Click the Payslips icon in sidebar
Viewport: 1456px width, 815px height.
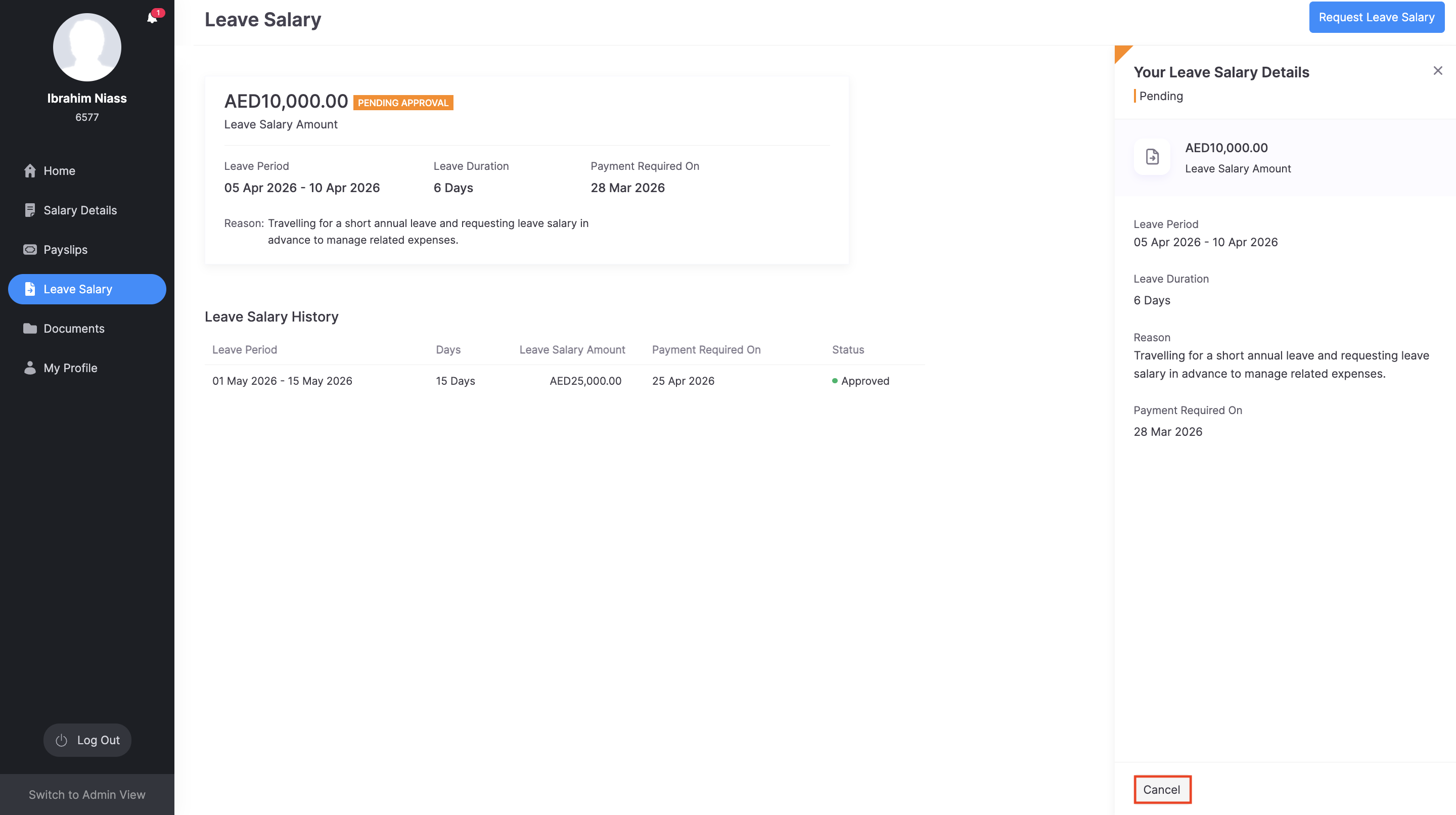(x=30, y=250)
